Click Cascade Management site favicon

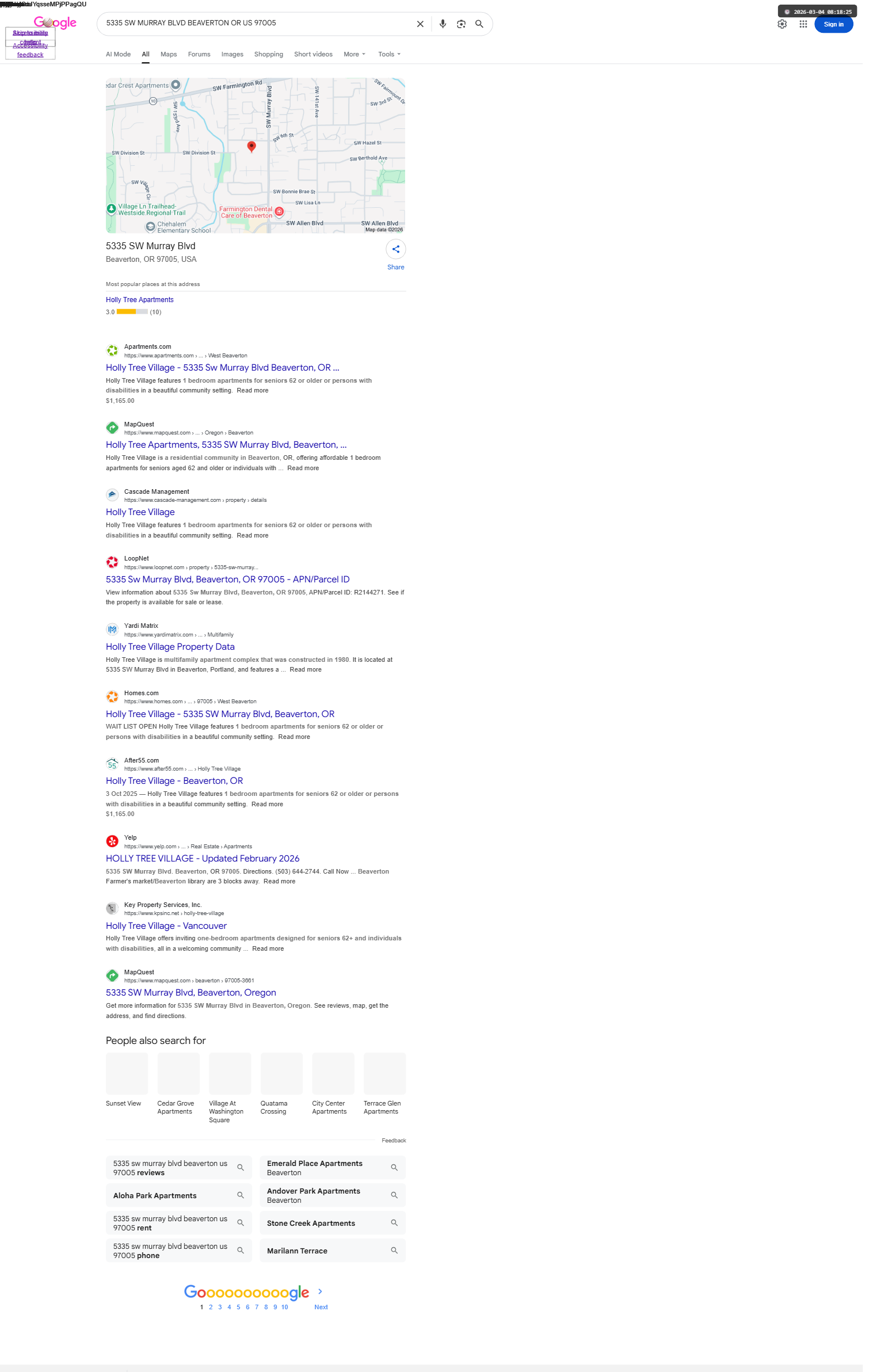pos(112,495)
